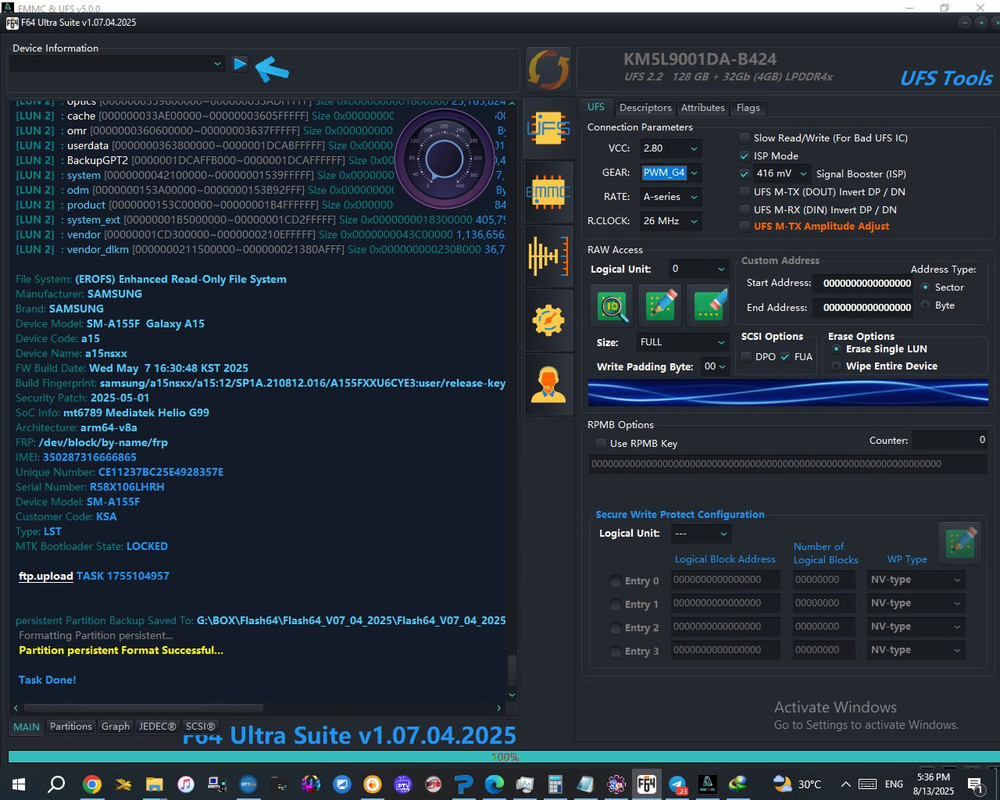This screenshot has width=1000, height=800.
Task: Switch to the Attributes tab
Action: click(702, 108)
